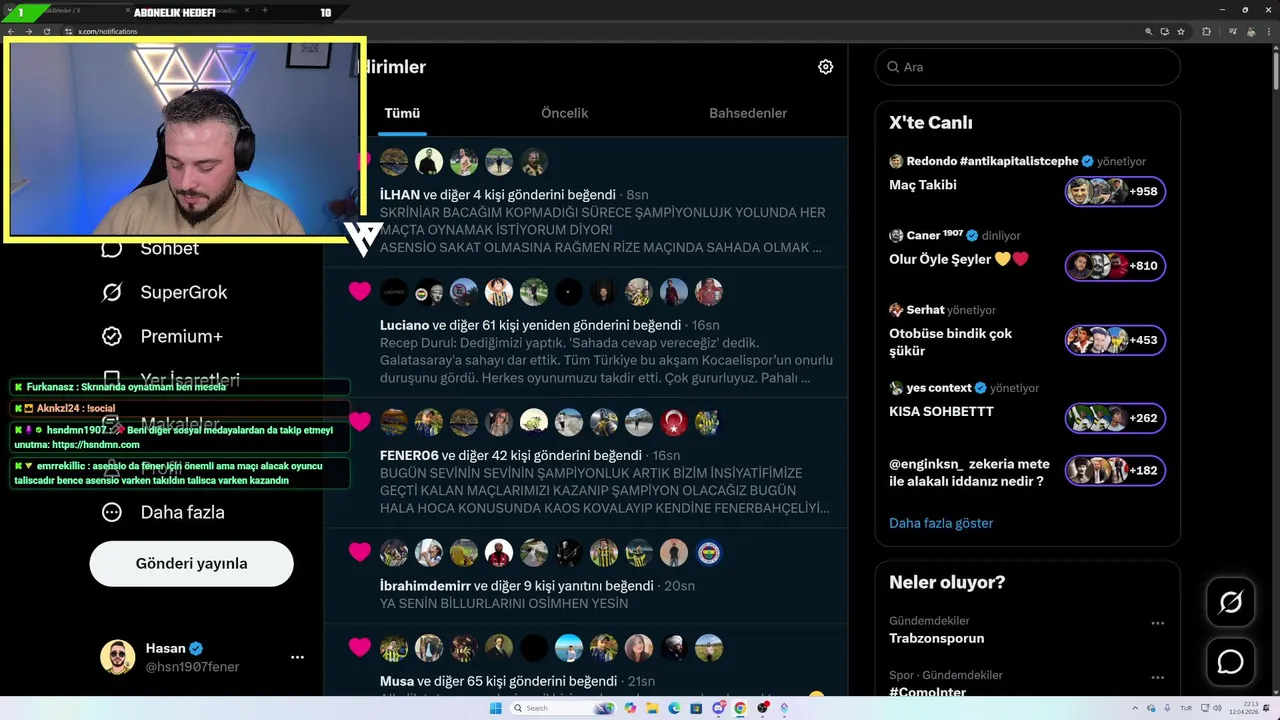Open File Explorer from the taskbar
The height and width of the screenshot is (720, 1280).
click(652, 708)
